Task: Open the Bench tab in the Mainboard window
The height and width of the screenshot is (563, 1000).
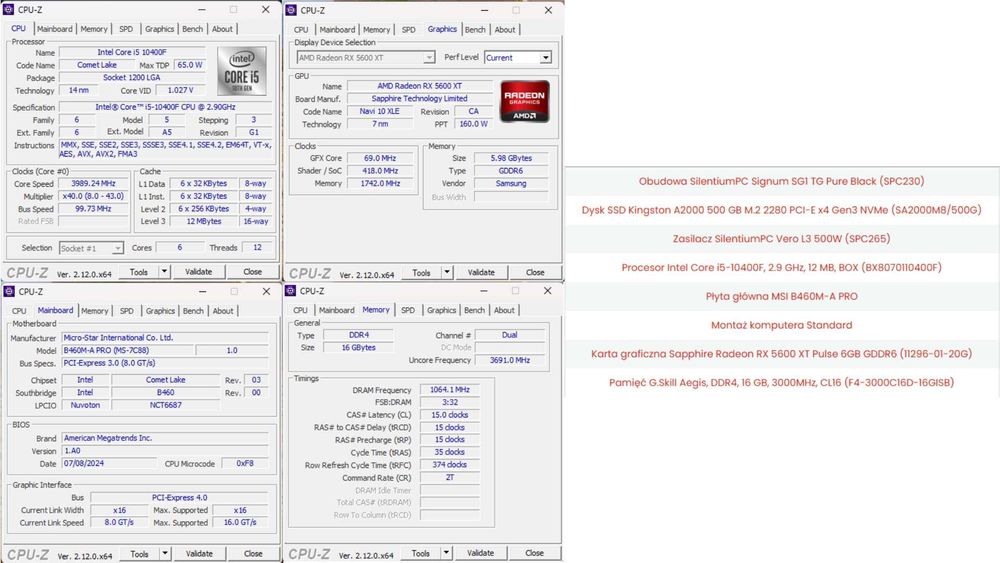Action: pos(193,311)
